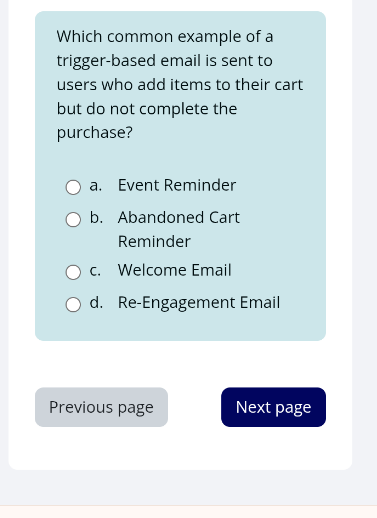Image resolution: width=377 pixels, height=518 pixels.
Task: Select the radio button for option a
Action: [73, 187]
